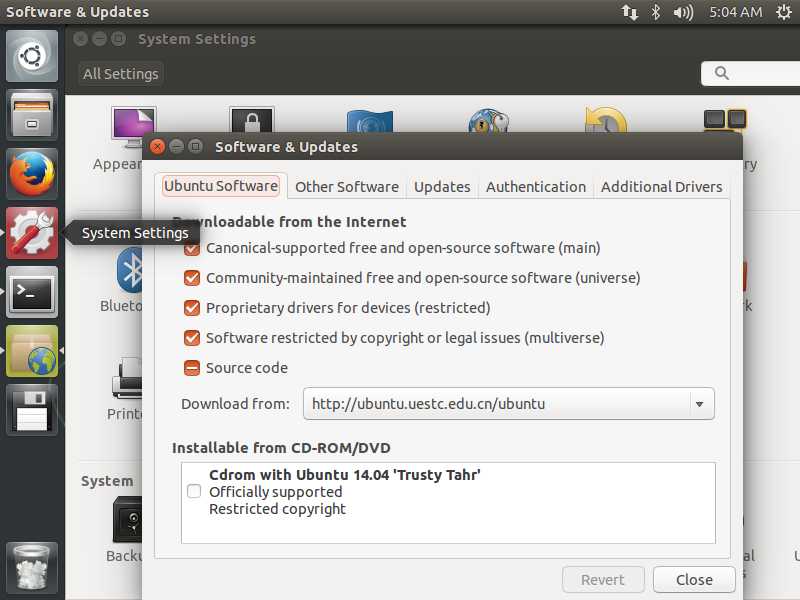The height and width of the screenshot is (600, 800).
Task: Open globe with keys icon in Settings
Action: point(488,120)
